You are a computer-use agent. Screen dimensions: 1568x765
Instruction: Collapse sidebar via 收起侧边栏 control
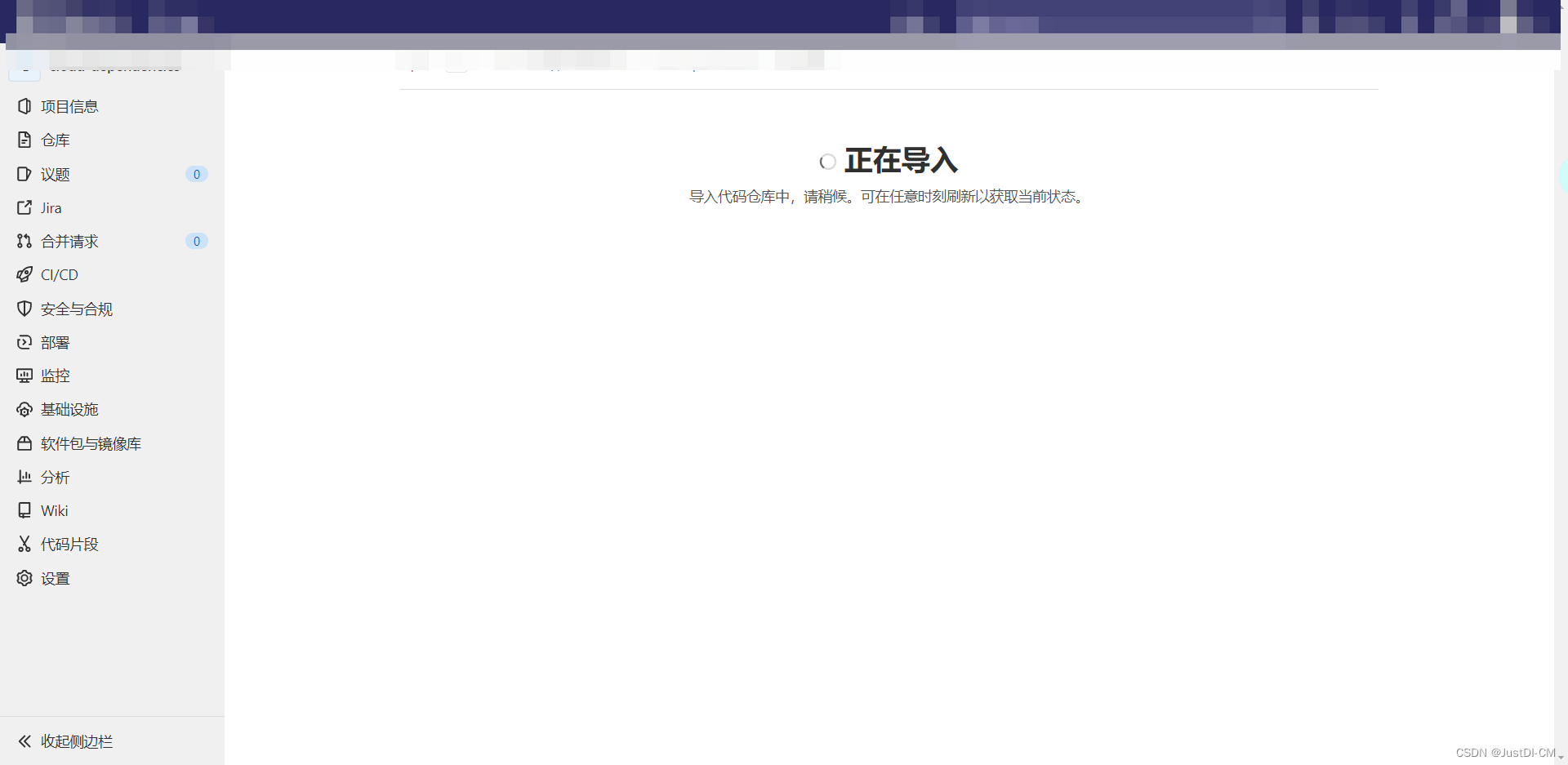tap(64, 741)
